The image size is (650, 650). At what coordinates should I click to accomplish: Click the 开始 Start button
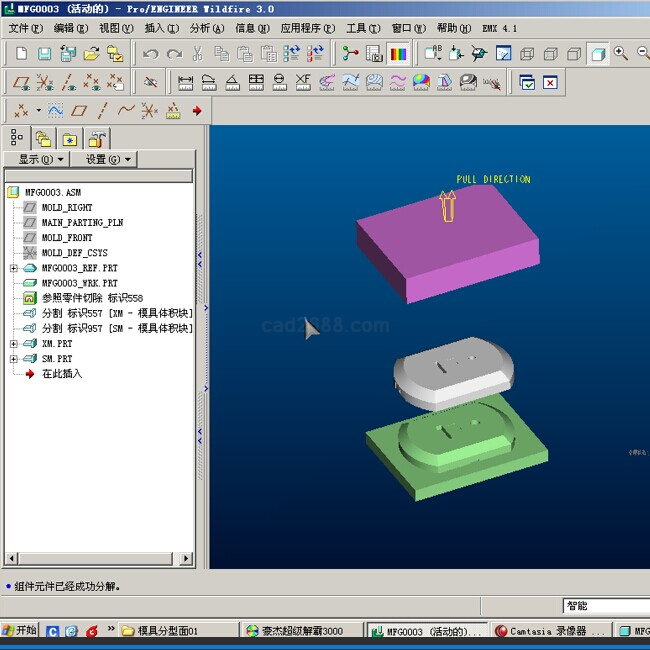[20, 631]
